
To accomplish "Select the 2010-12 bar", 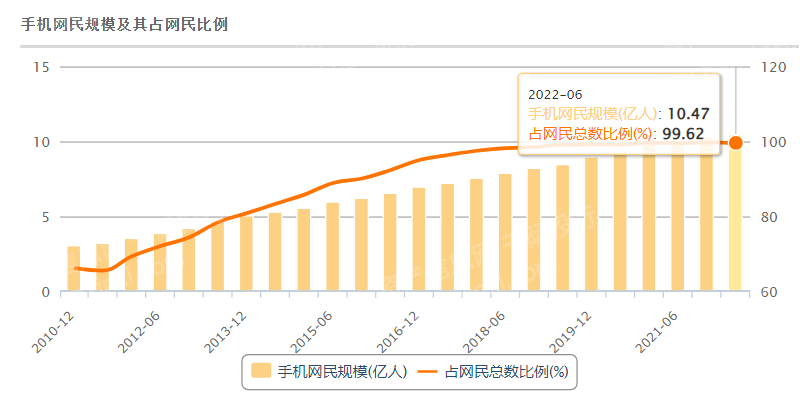I will point(73,269).
